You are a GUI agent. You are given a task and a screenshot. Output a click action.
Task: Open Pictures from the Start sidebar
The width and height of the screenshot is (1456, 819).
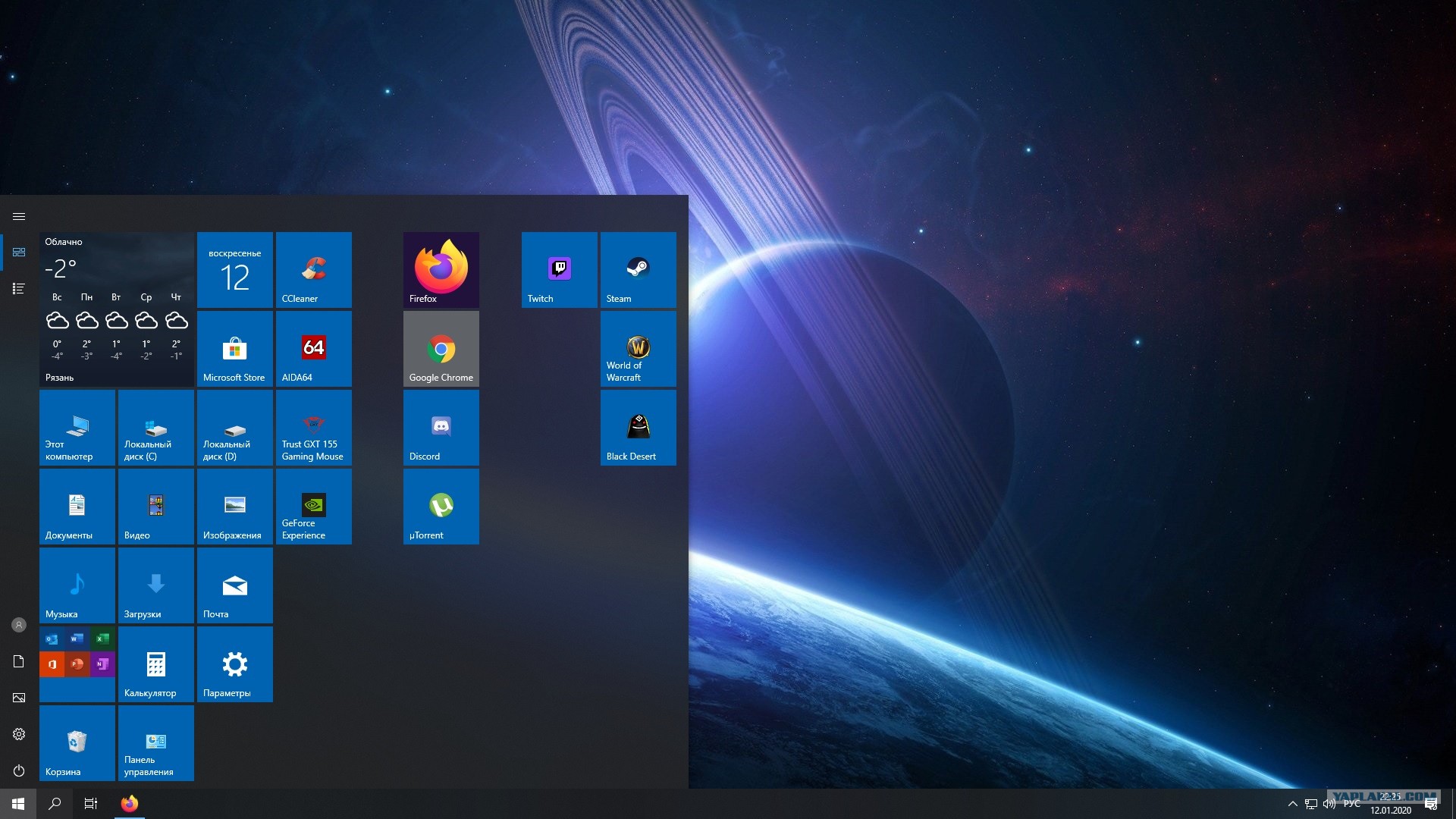[19, 698]
